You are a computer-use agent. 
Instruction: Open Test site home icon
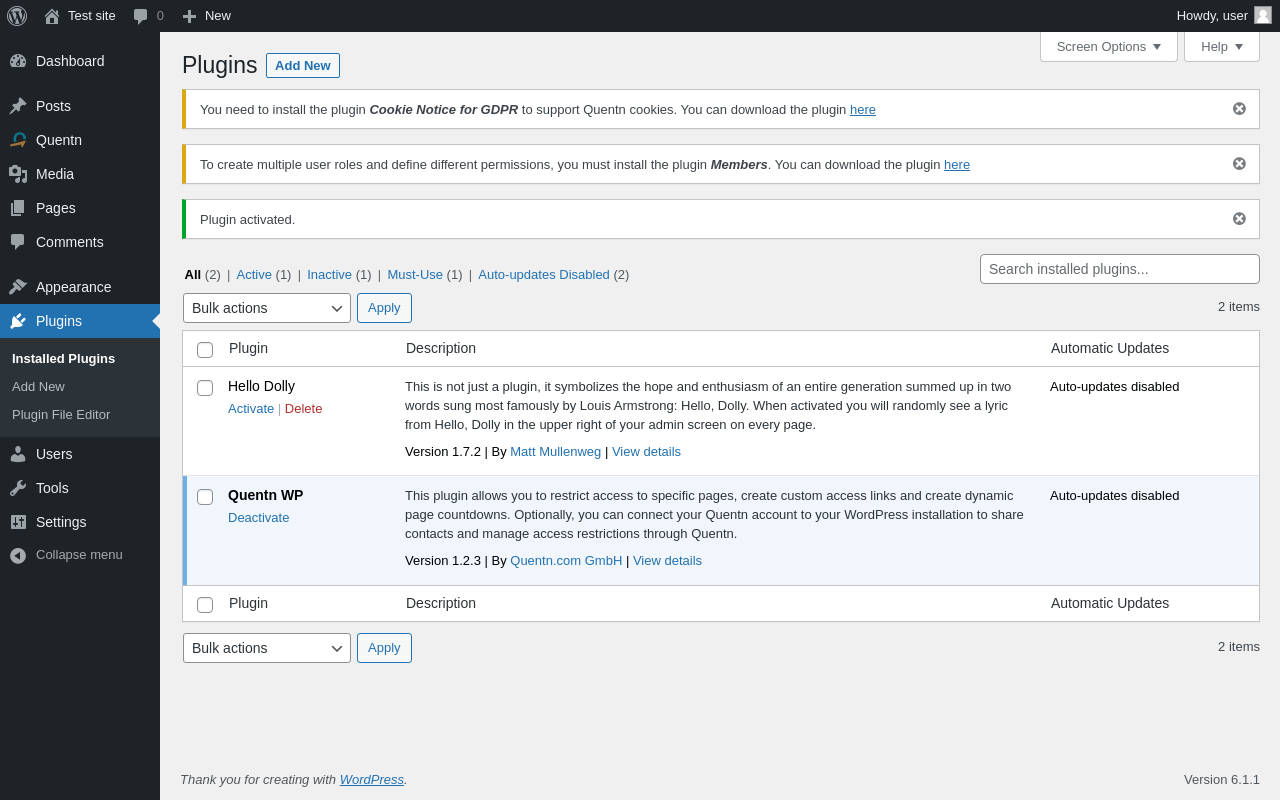coord(52,16)
